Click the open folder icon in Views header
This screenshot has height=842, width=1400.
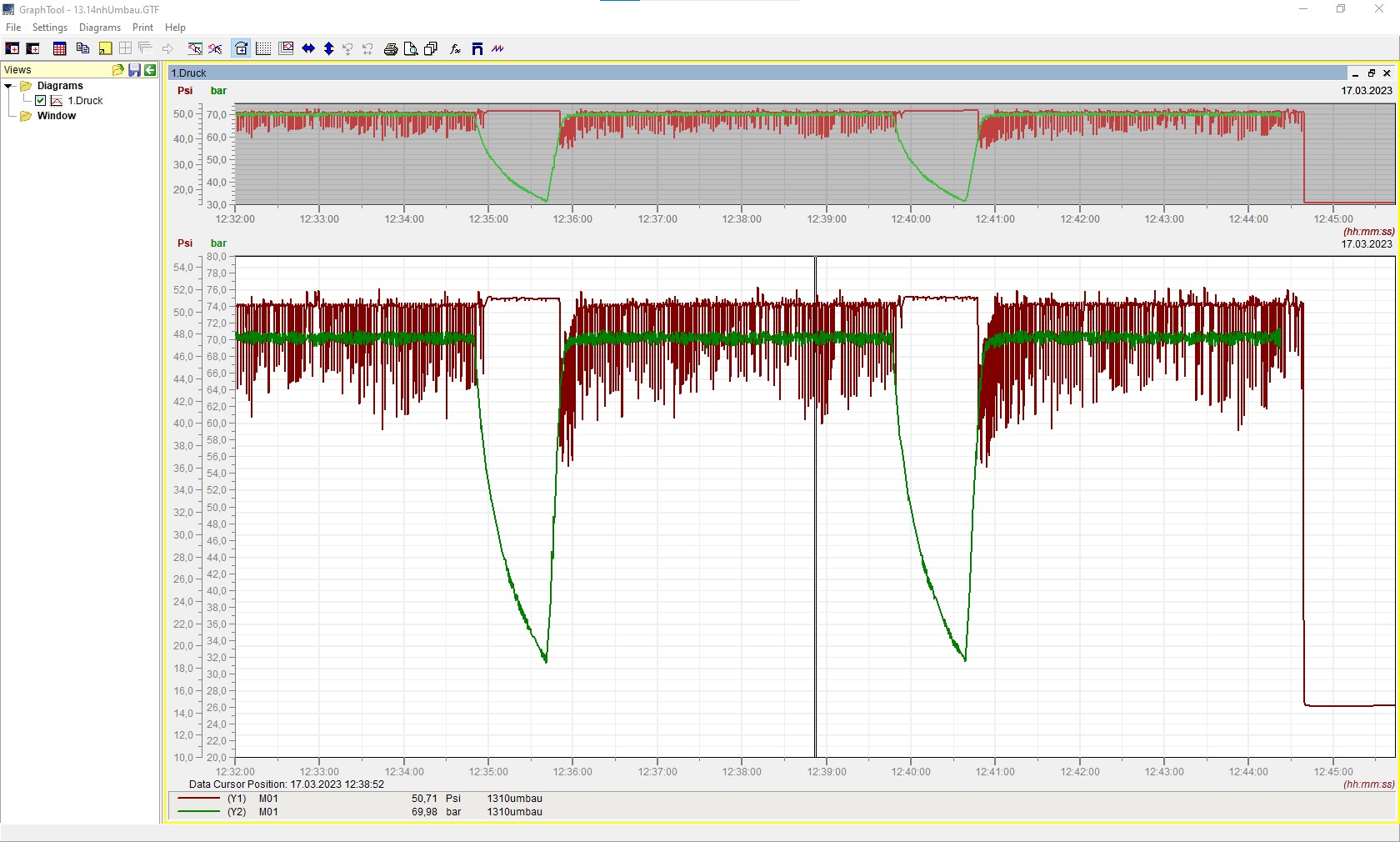[x=118, y=70]
